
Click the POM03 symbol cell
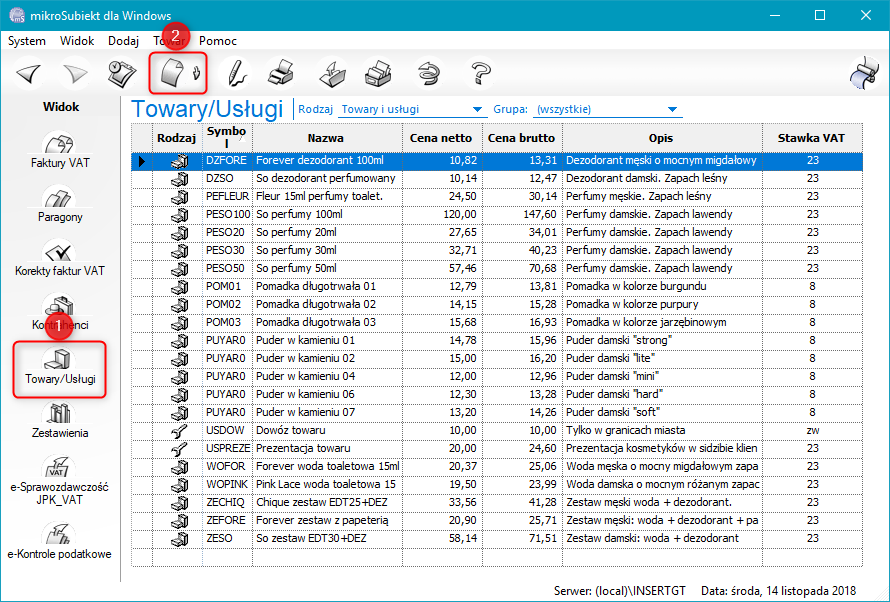point(228,322)
